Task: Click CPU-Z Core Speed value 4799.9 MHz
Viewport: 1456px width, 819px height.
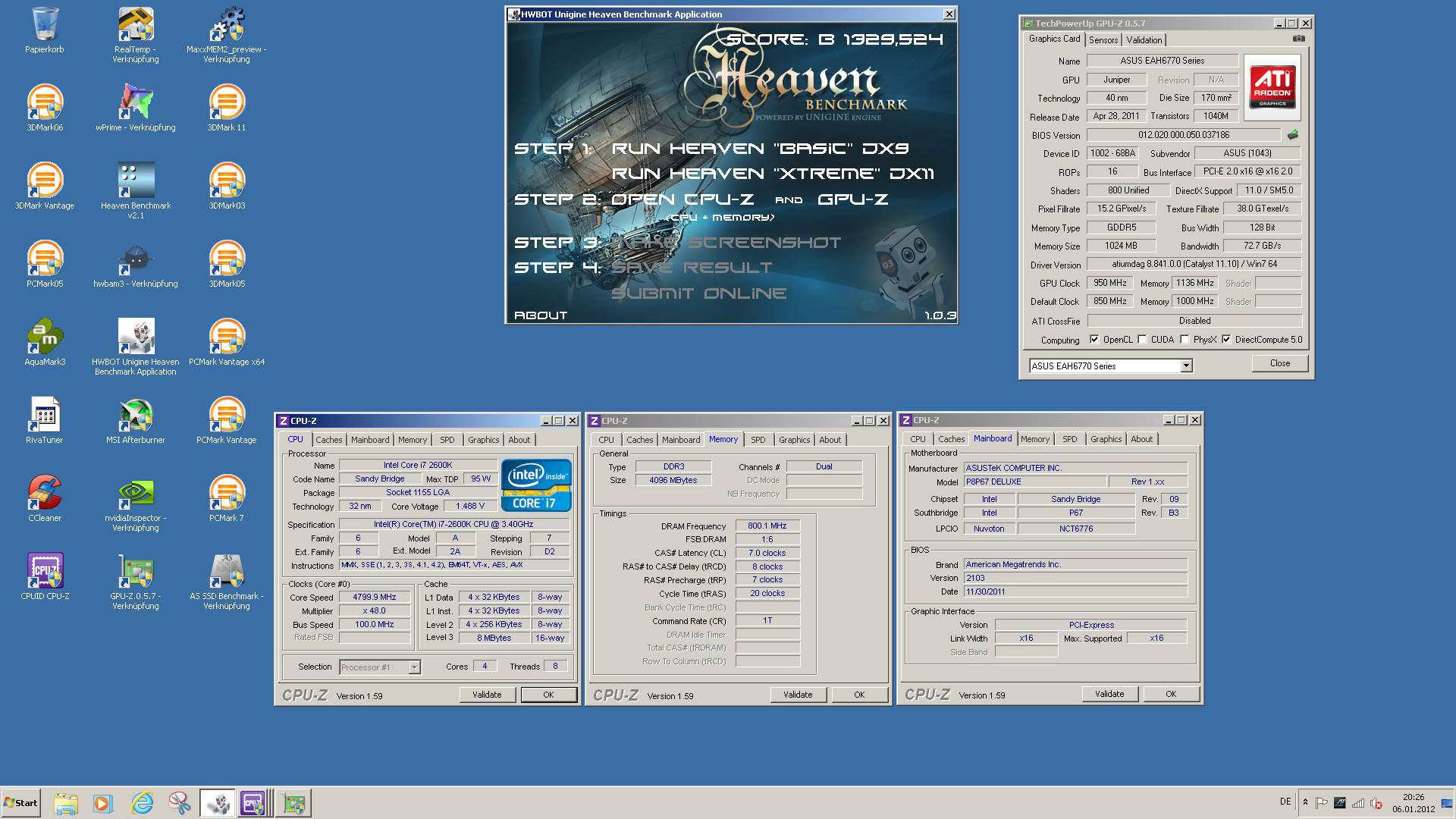Action: tap(375, 598)
